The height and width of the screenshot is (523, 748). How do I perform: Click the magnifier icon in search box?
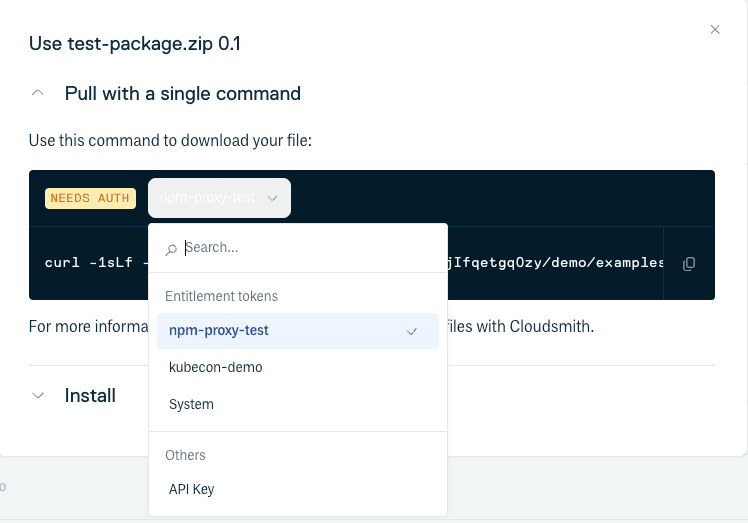point(172,248)
